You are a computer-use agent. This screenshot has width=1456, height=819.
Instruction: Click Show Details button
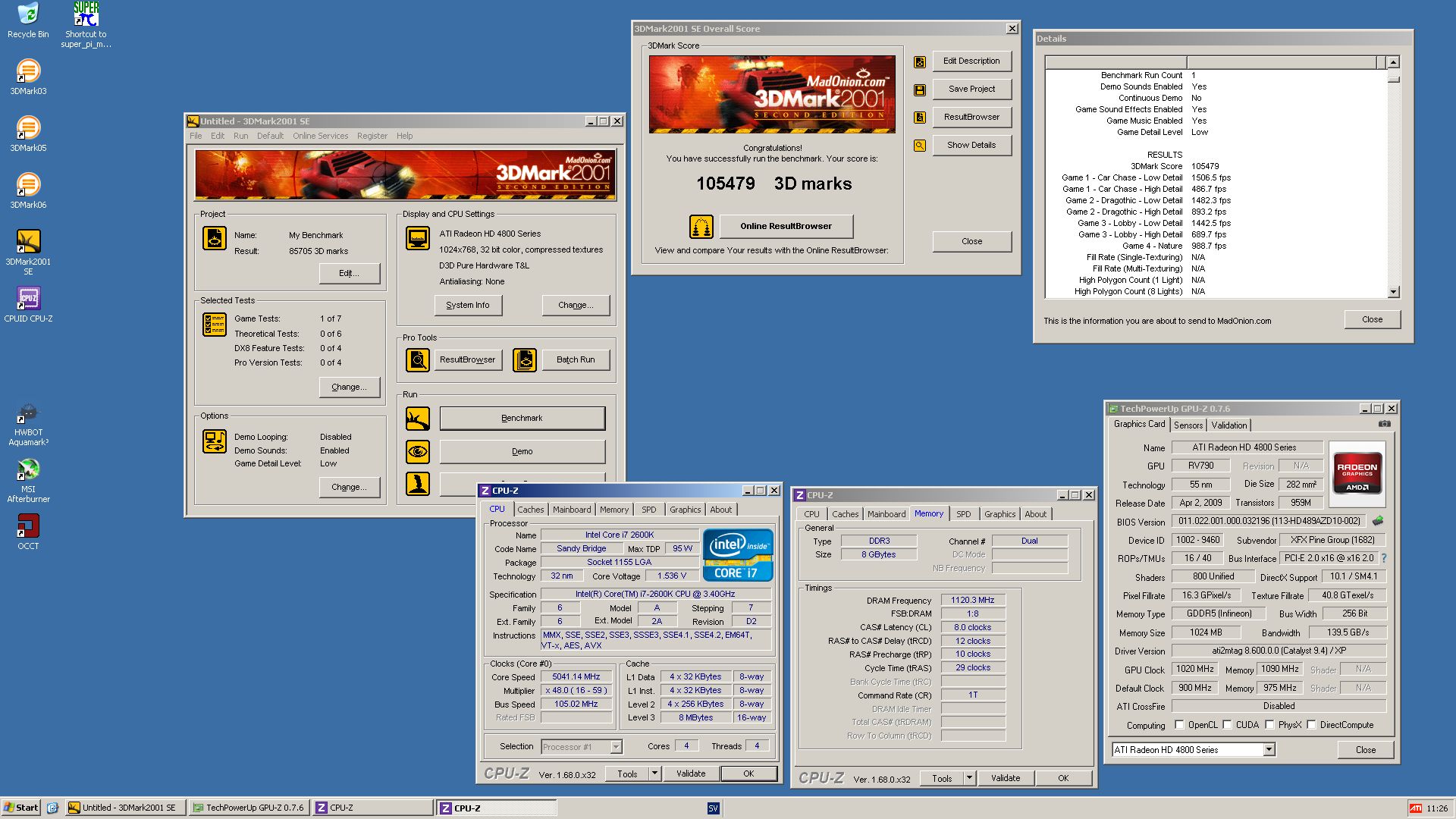[x=971, y=145]
